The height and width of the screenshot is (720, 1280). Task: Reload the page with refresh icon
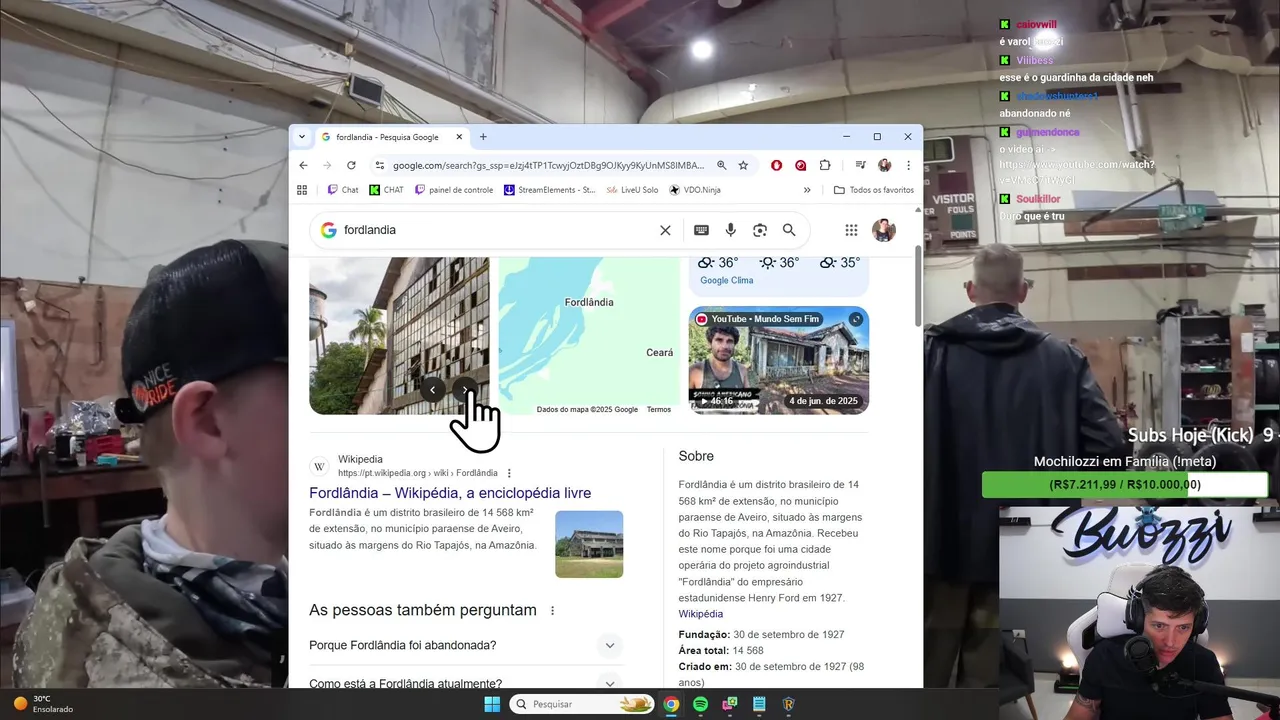pyautogui.click(x=351, y=165)
